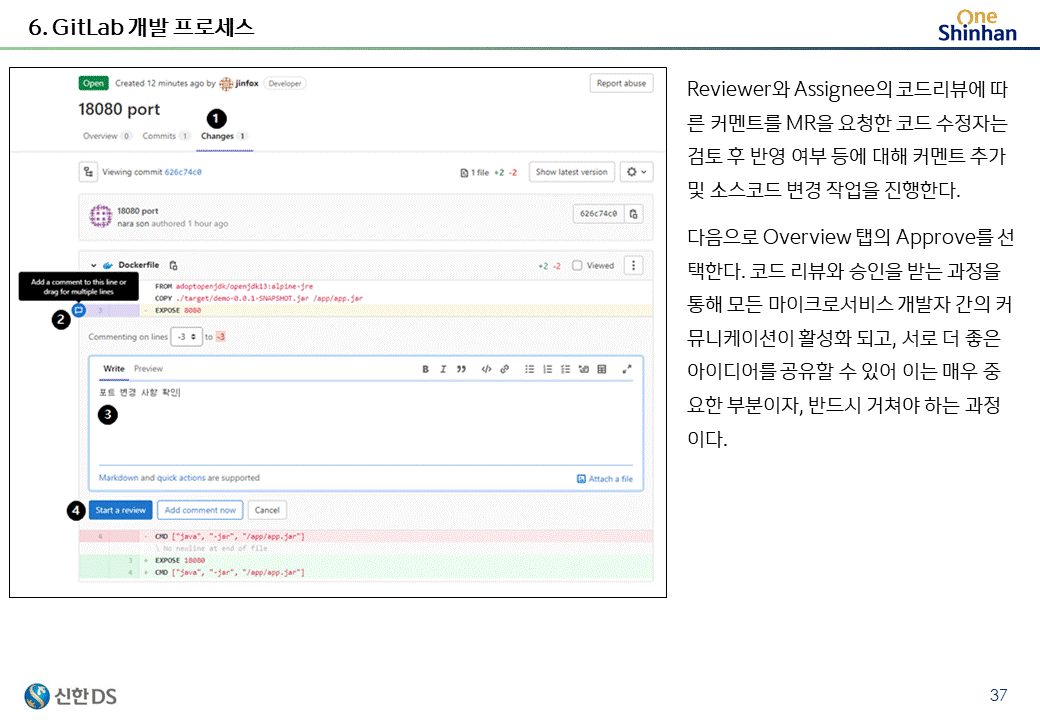Click the 626c74c0 commit SHA button
1040x720 pixels.
[x=598, y=213]
